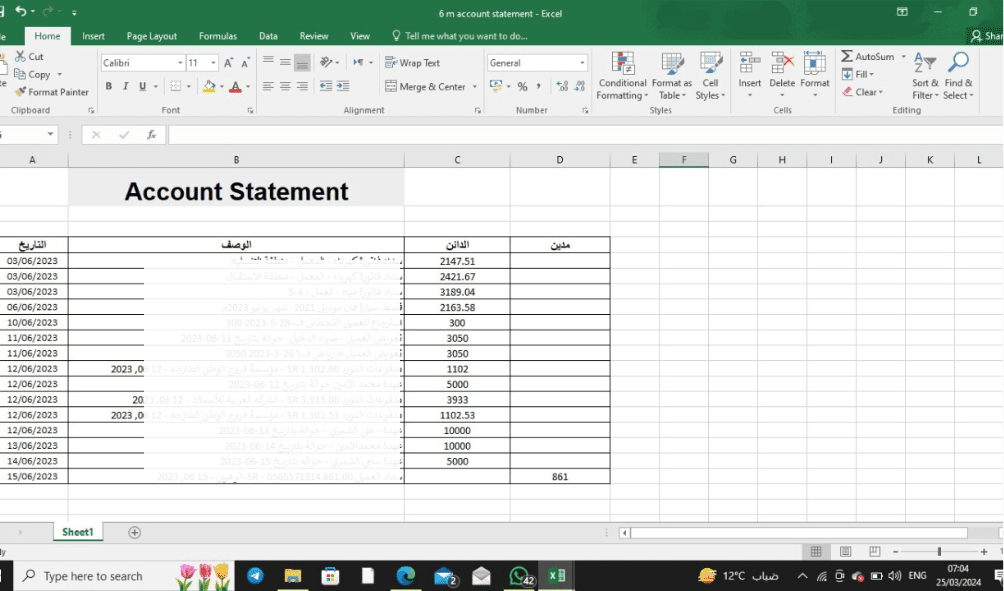This screenshot has width=1004, height=591.
Task: Apply Conditional Formatting icon
Action: click(x=622, y=63)
